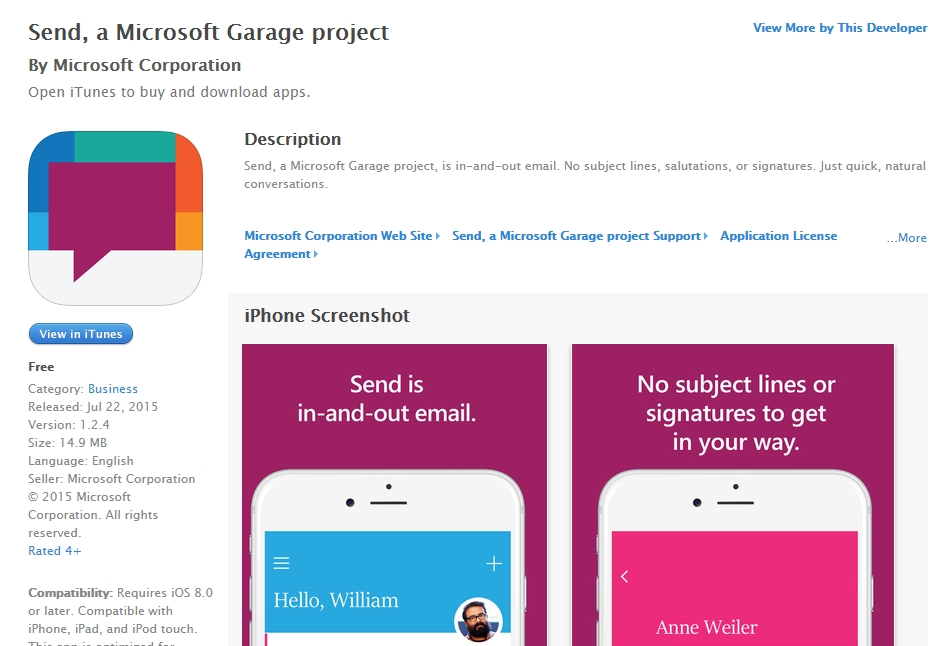Tap the plus icon in the phone screenshot
943x646 pixels.
tap(493, 564)
